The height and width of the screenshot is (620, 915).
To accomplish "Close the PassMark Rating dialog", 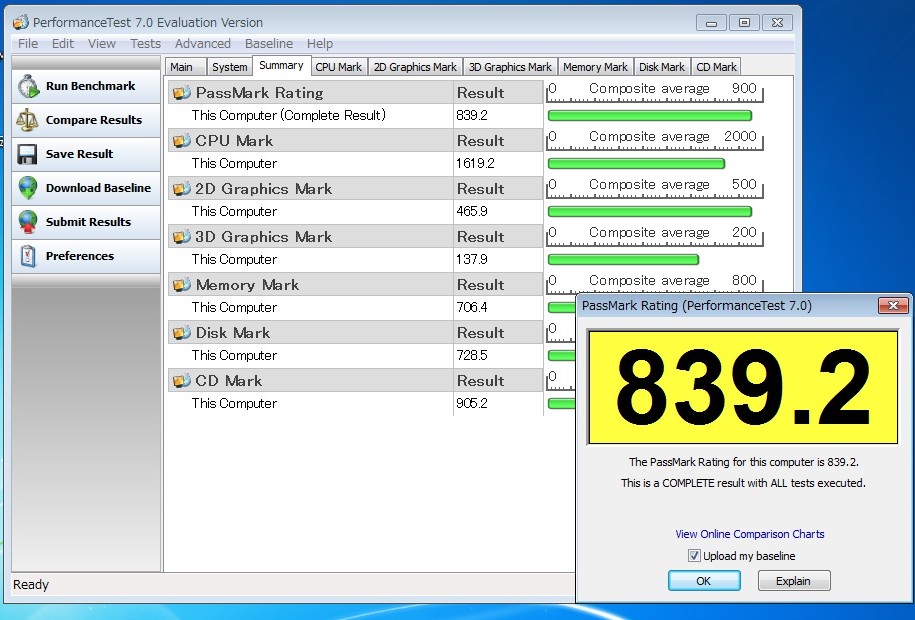I will pos(893,305).
